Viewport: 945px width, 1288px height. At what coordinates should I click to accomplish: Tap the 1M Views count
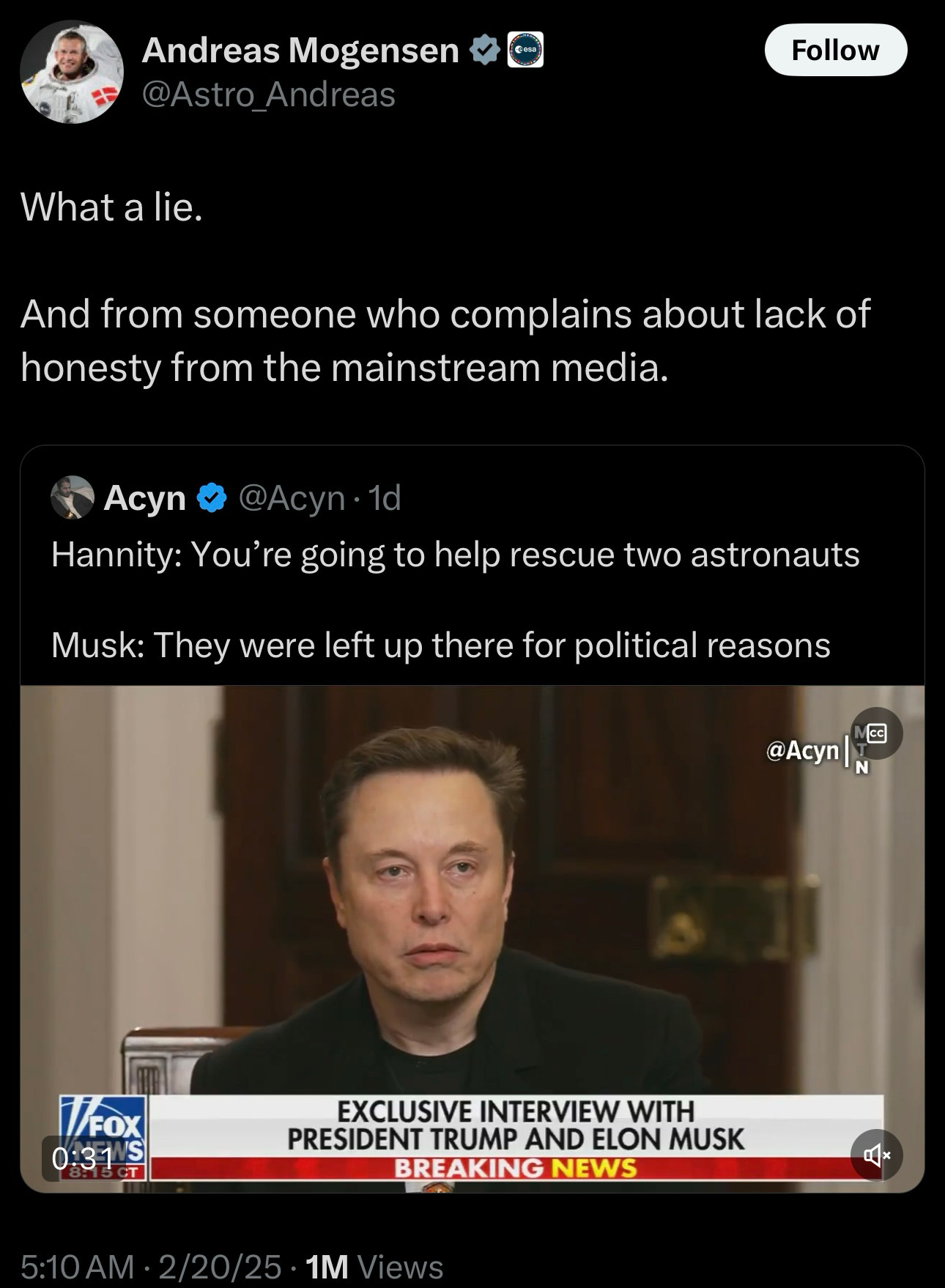374,1267
